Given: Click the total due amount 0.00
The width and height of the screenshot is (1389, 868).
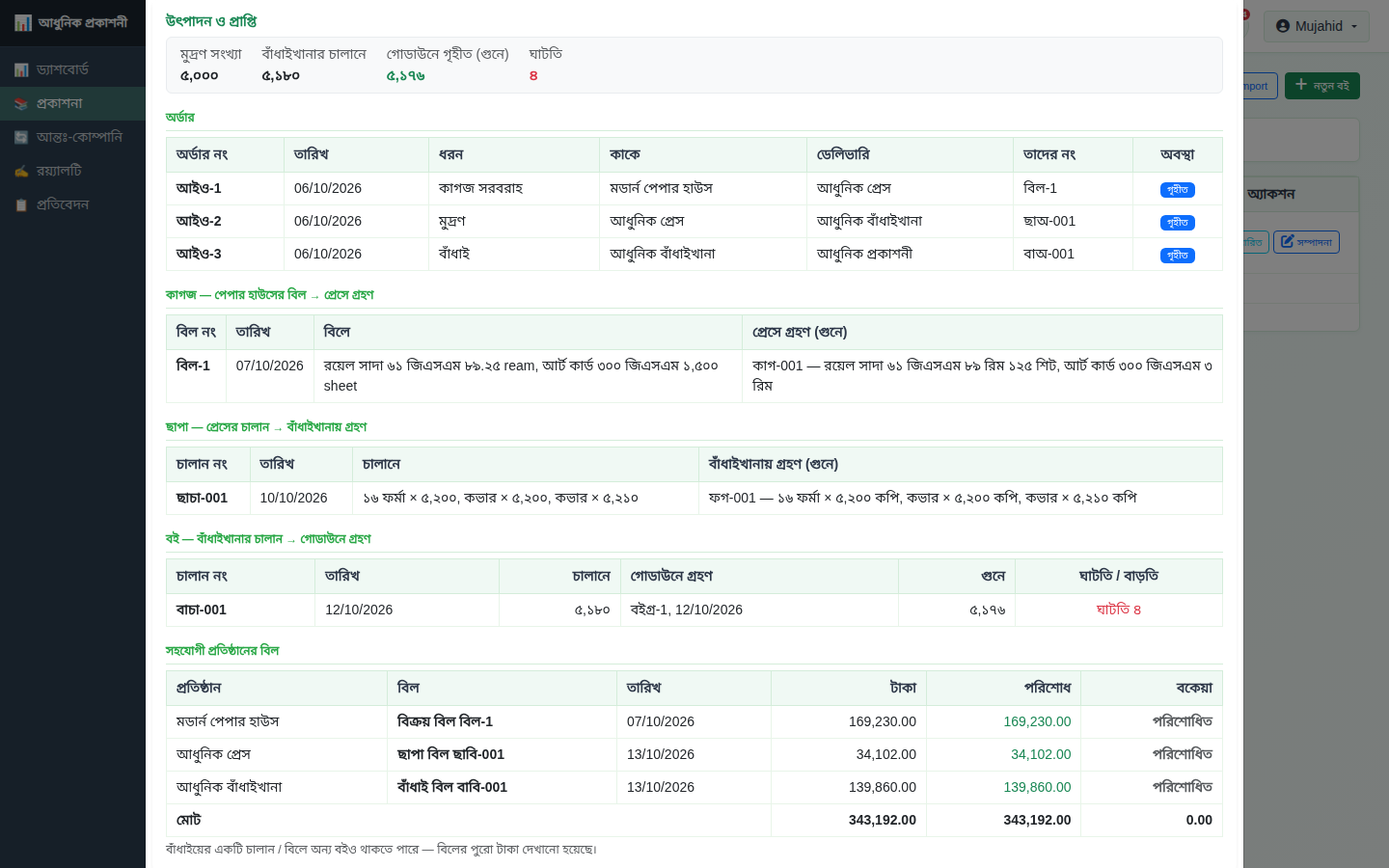Looking at the screenshot, I should tap(1199, 820).
